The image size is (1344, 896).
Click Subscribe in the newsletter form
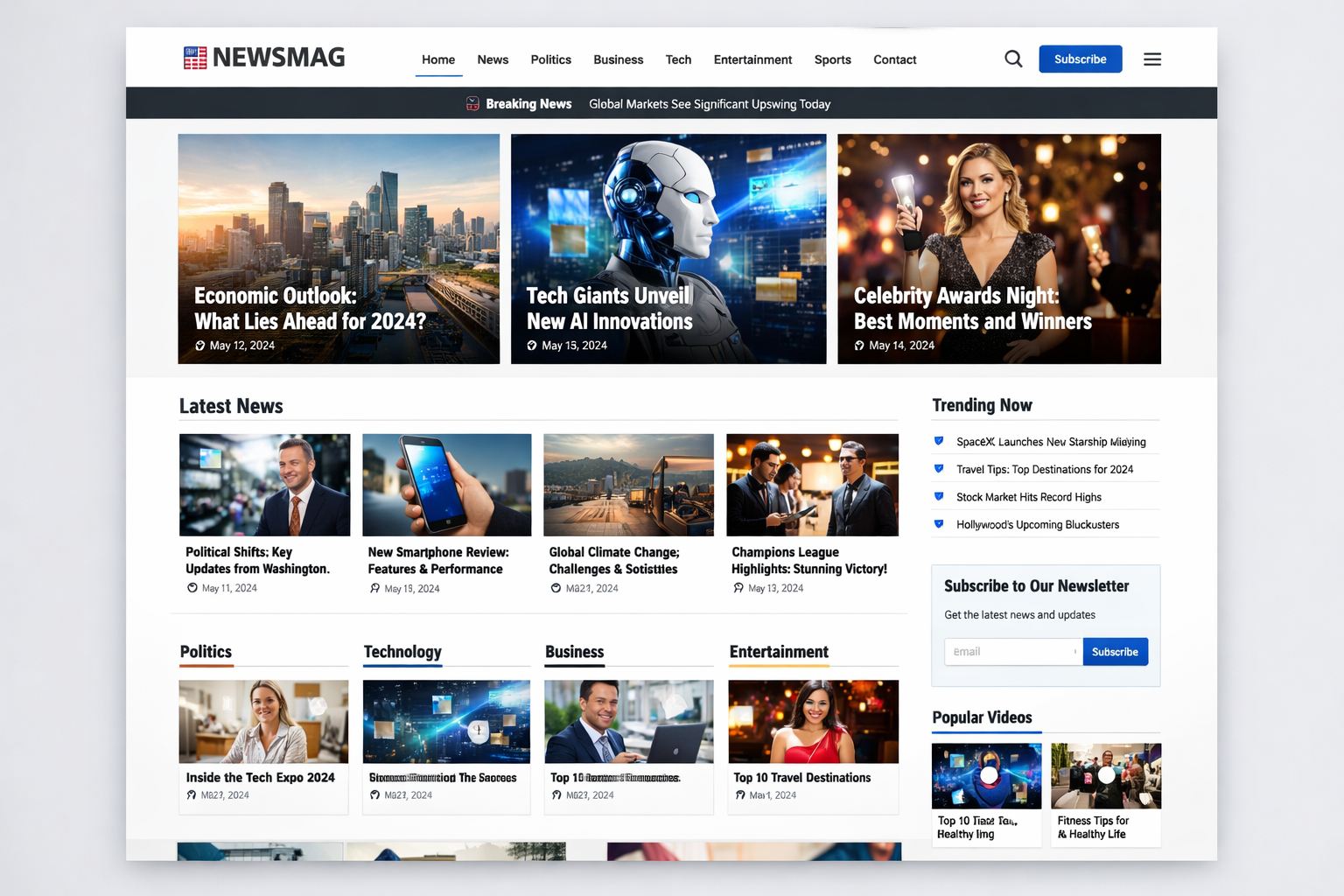(1115, 651)
